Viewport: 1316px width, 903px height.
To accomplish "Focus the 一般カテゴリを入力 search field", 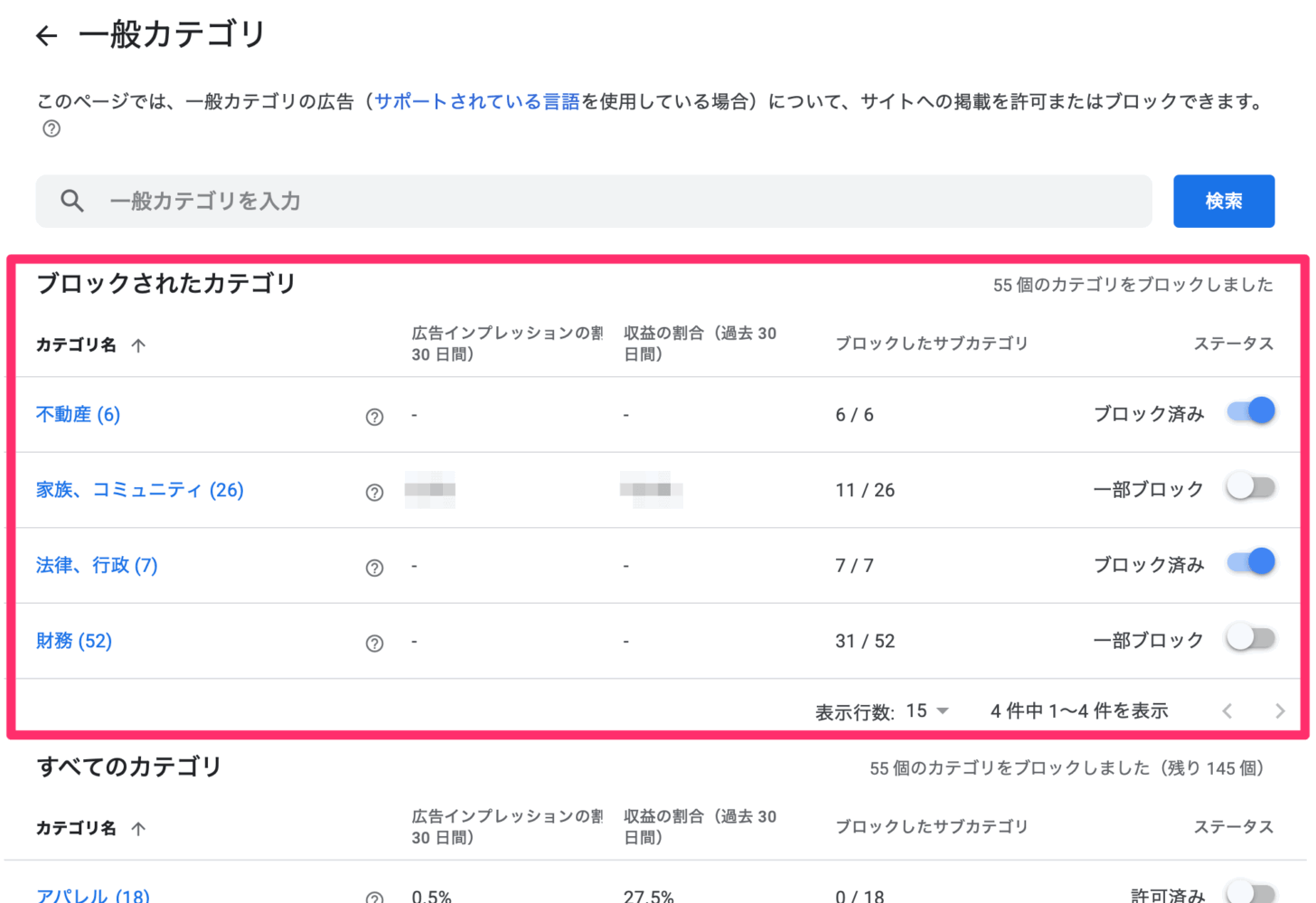I will (x=594, y=201).
